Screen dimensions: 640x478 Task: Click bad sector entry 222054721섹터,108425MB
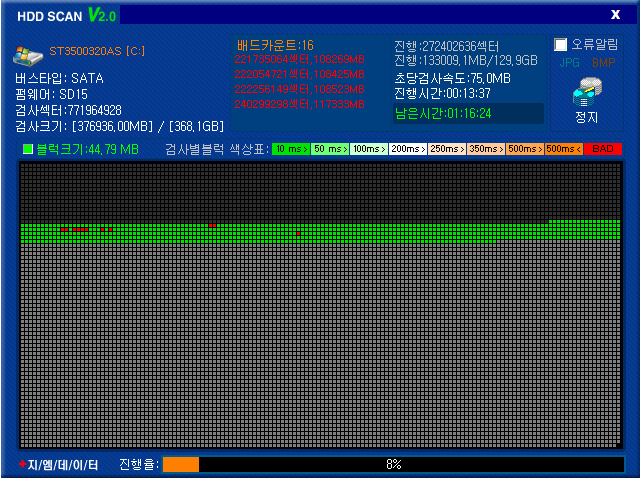299,74
